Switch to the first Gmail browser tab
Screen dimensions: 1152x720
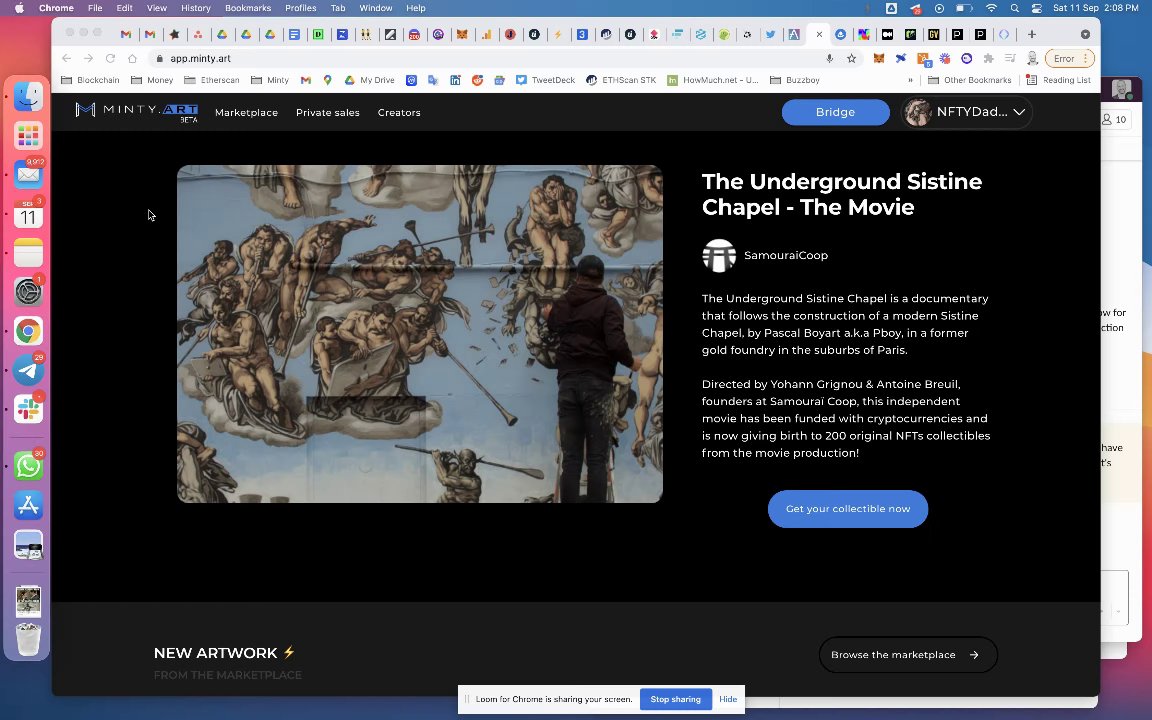pos(126,34)
